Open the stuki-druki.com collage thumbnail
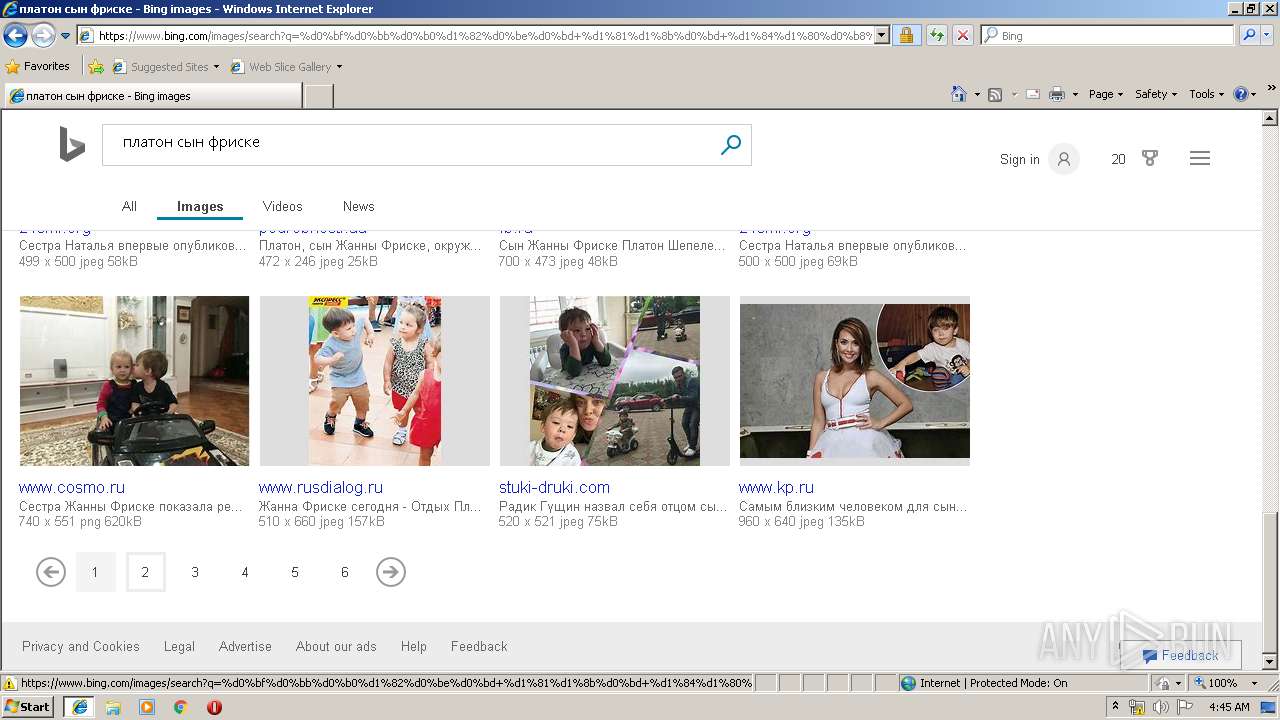The image size is (1280, 720). (614, 381)
